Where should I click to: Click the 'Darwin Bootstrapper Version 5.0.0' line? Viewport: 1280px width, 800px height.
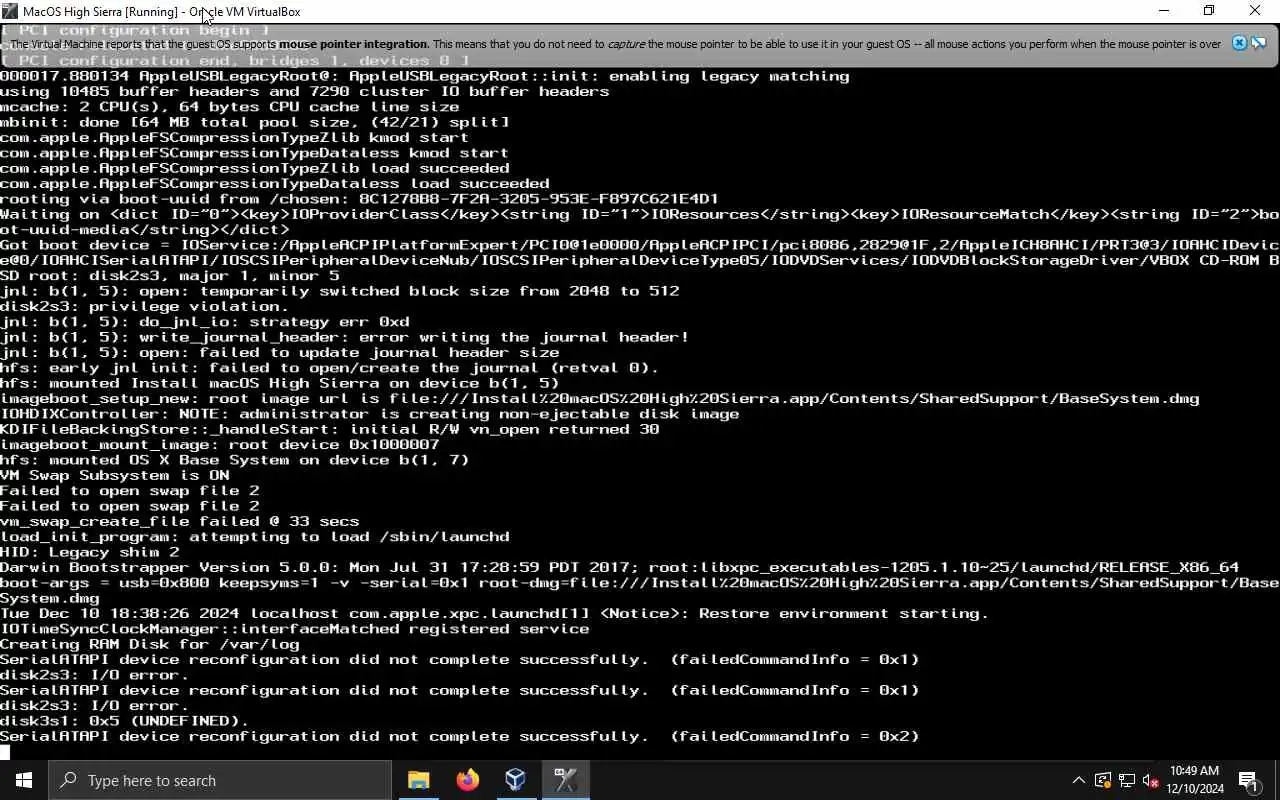pos(620,567)
